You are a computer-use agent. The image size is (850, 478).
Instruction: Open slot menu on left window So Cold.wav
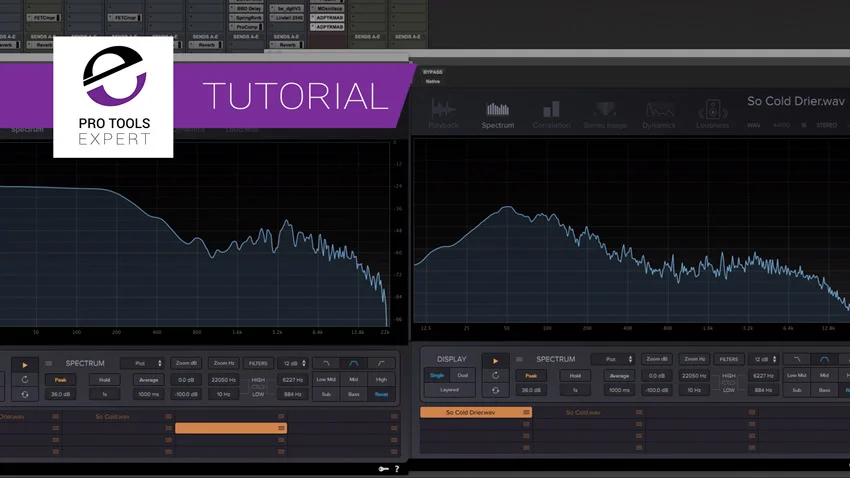[x=169, y=417]
